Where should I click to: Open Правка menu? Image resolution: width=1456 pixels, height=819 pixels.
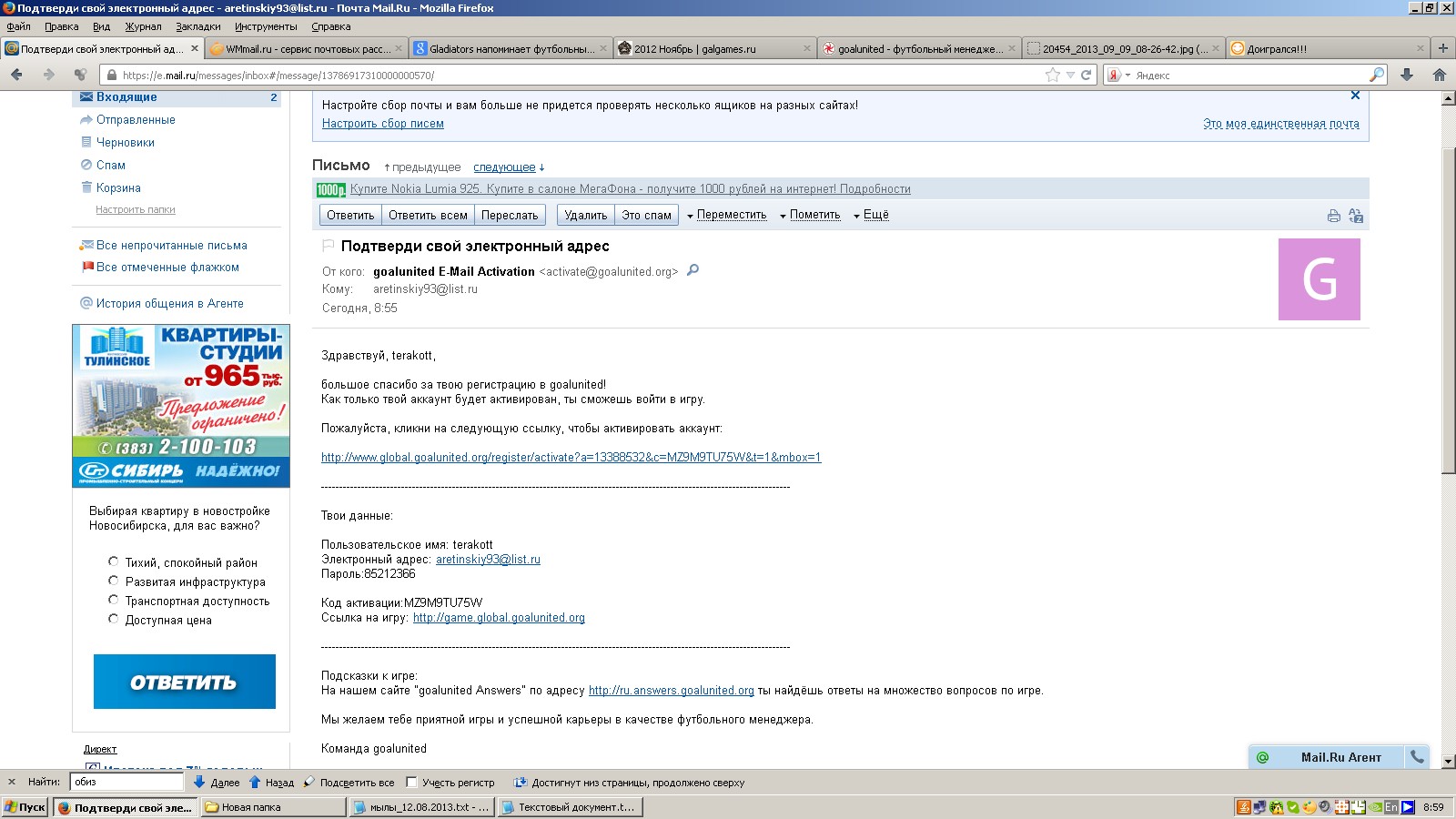click(61, 26)
